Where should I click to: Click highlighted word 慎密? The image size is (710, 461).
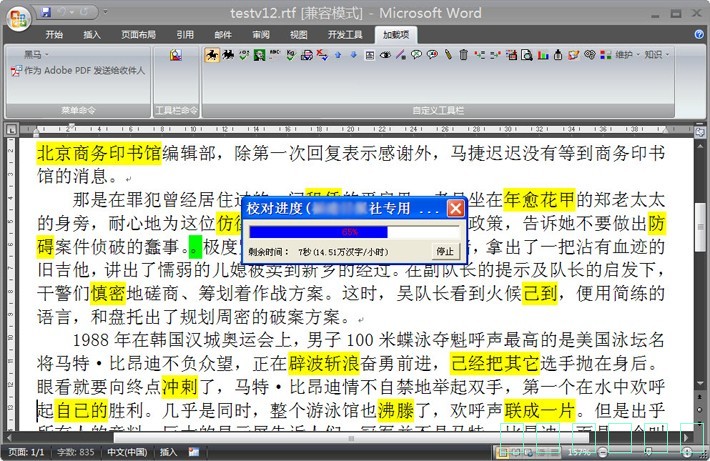tap(108, 293)
